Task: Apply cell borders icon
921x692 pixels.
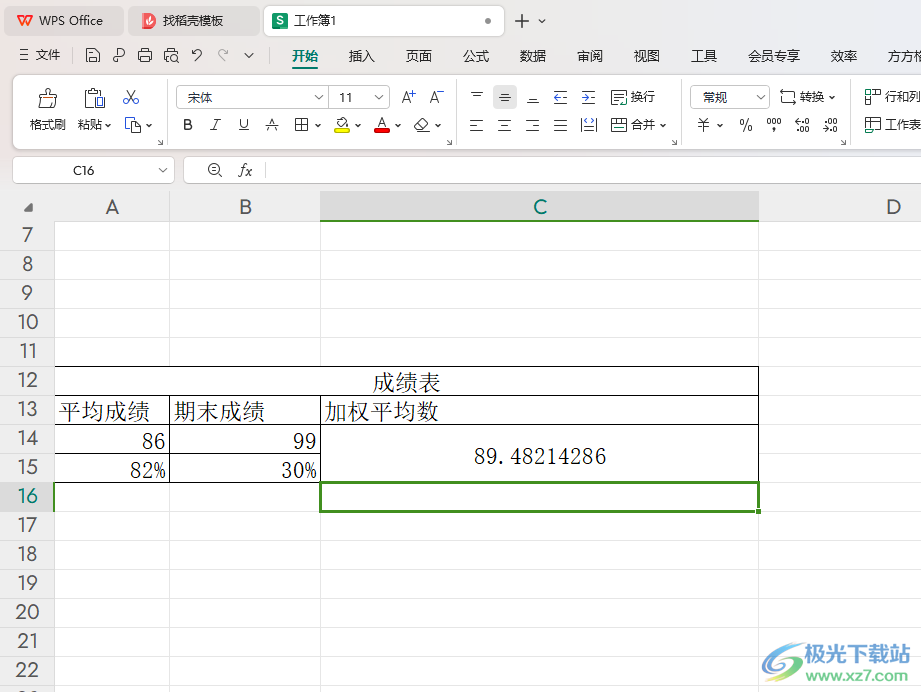Action: click(301, 125)
